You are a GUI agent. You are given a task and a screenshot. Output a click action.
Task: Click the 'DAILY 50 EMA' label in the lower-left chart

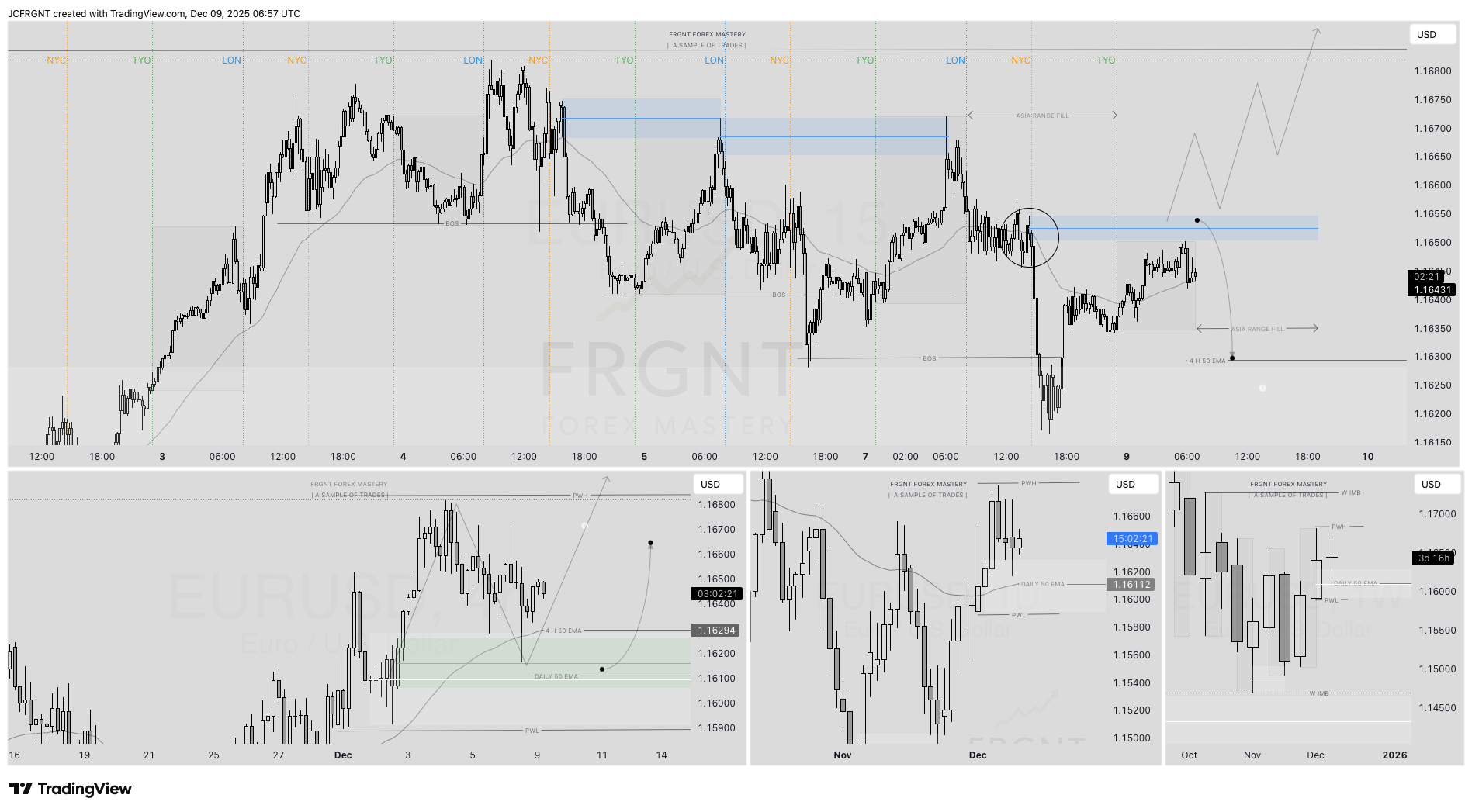[x=556, y=676]
